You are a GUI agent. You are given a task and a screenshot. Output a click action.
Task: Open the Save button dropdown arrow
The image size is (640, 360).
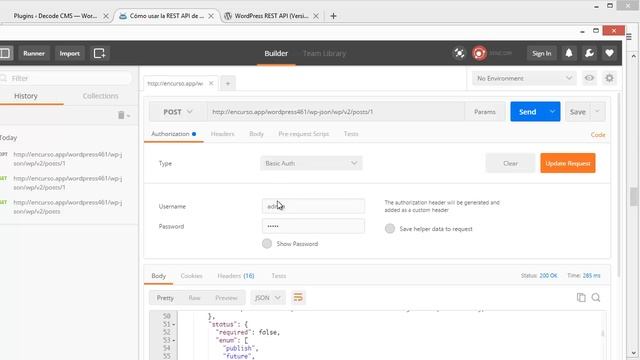click(x=597, y=112)
